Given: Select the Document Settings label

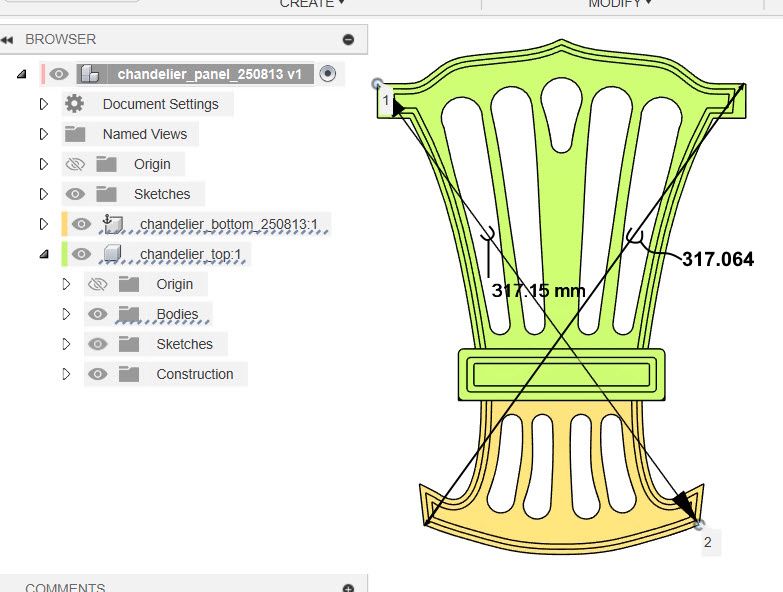Looking at the screenshot, I should tap(161, 104).
